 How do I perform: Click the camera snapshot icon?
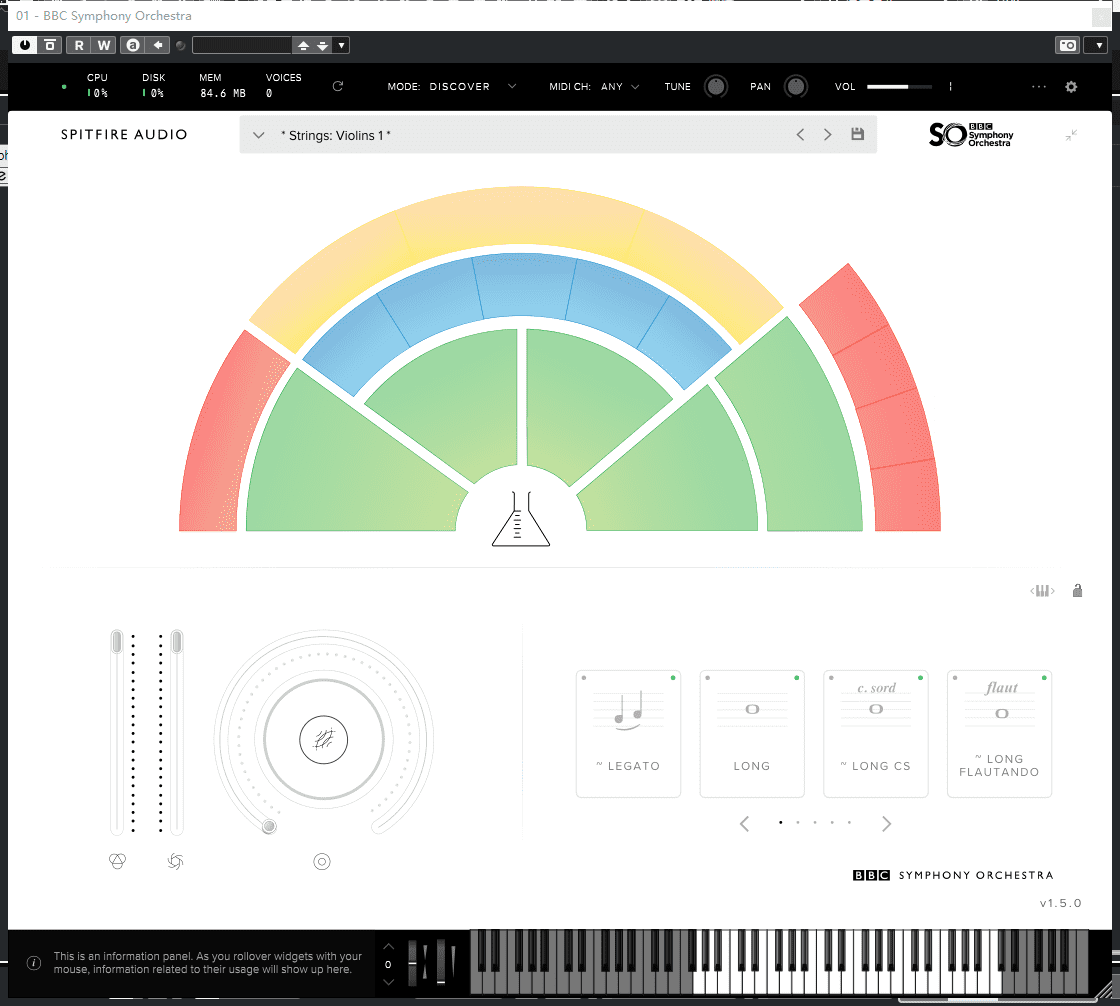tap(1067, 45)
